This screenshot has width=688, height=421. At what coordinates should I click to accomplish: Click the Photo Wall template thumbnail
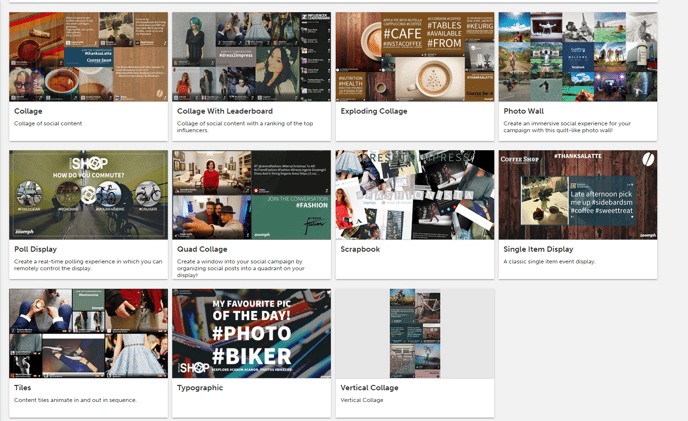pyautogui.click(x=577, y=57)
